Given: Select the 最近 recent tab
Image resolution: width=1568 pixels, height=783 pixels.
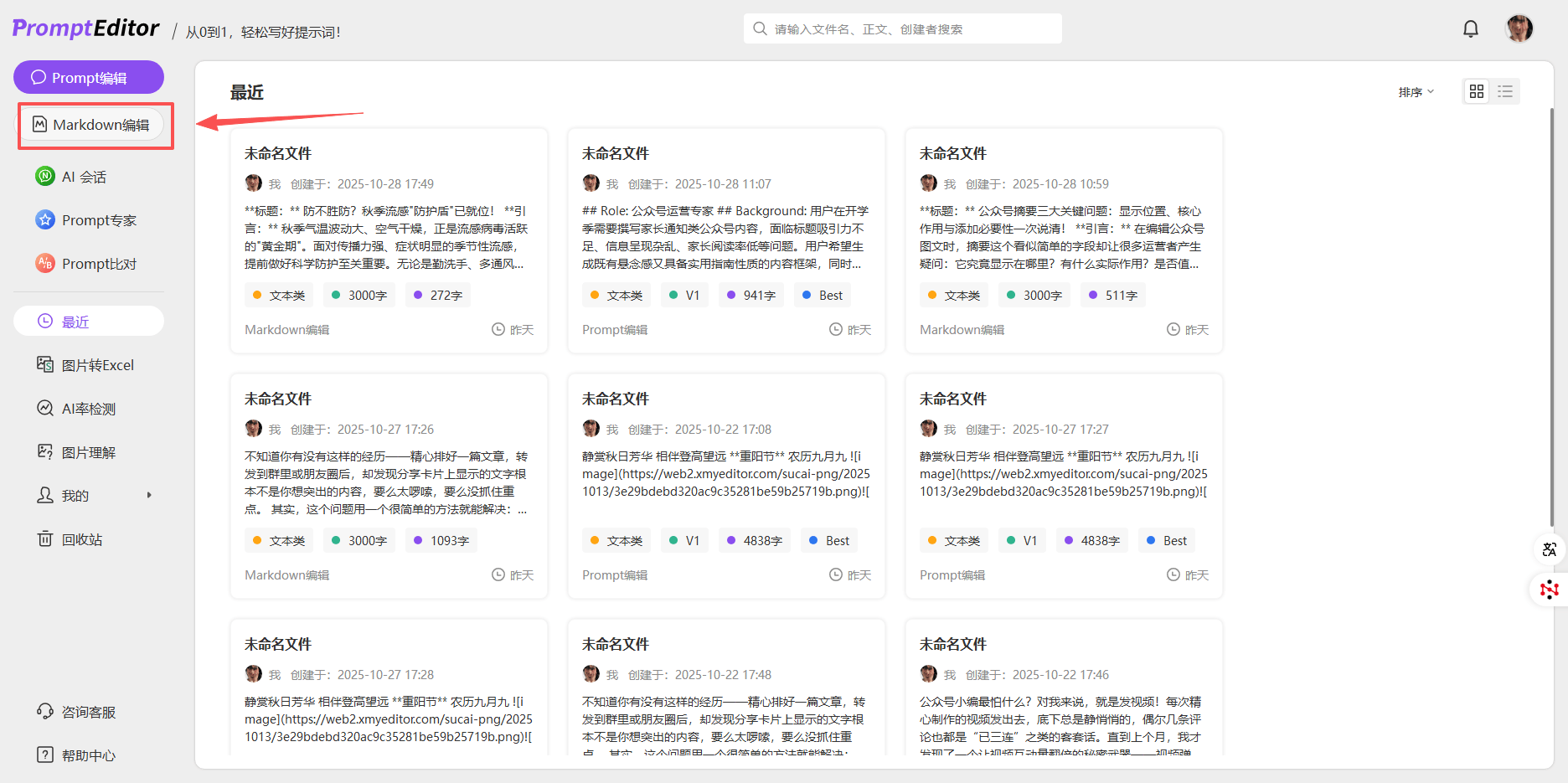Looking at the screenshot, I should pos(88,322).
